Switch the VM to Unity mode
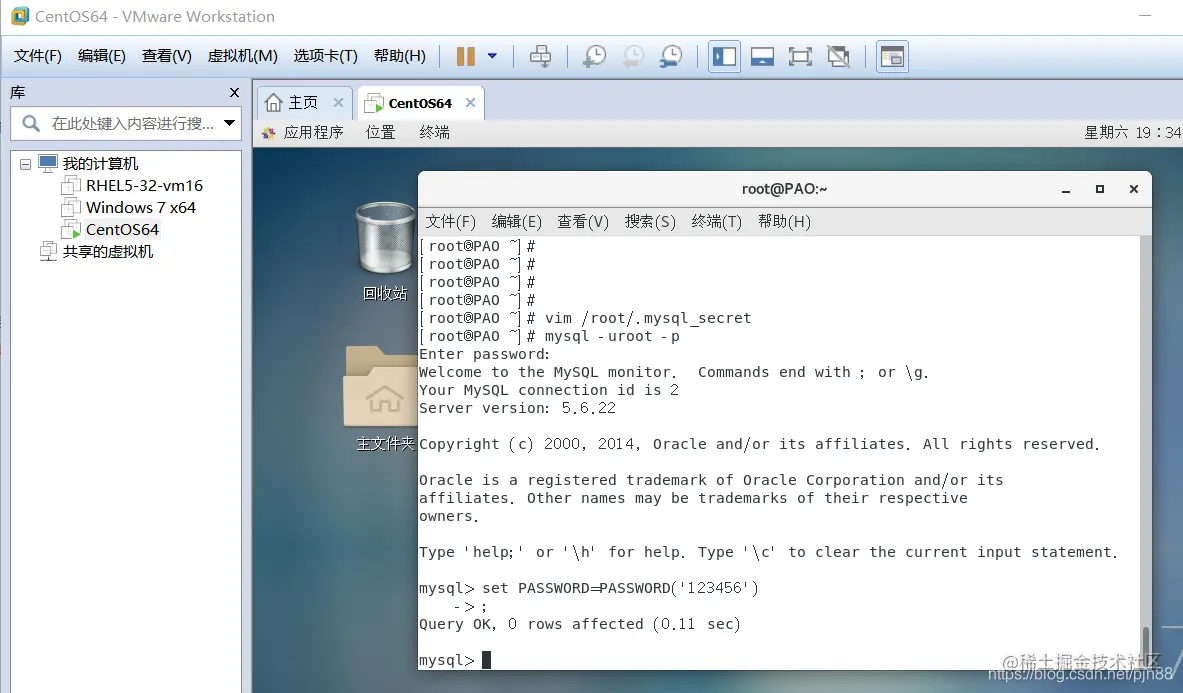Image resolution: width=1183 pixels, height=693 pixels. (838, 56)
